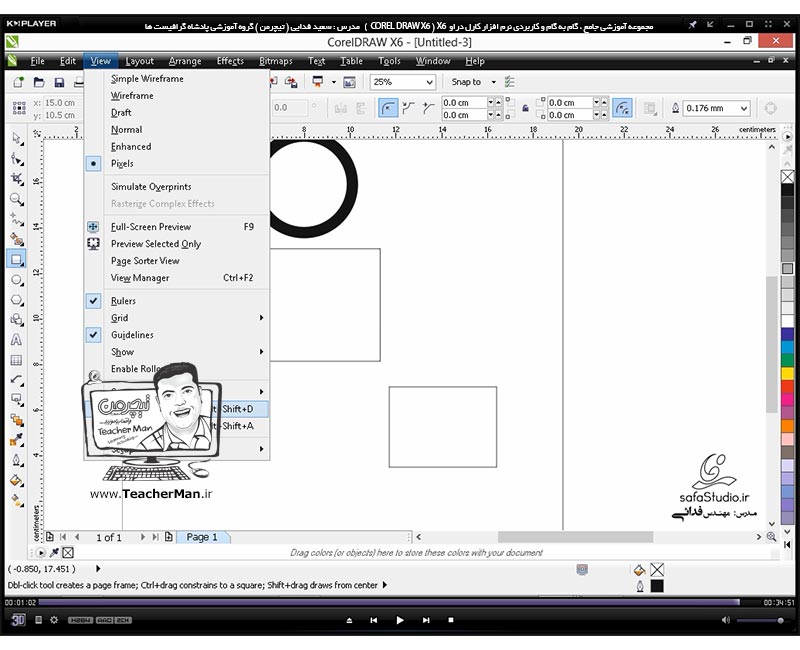Select the Interactive Fill tool
The image size is (800, 650).
tap(17, 501)
